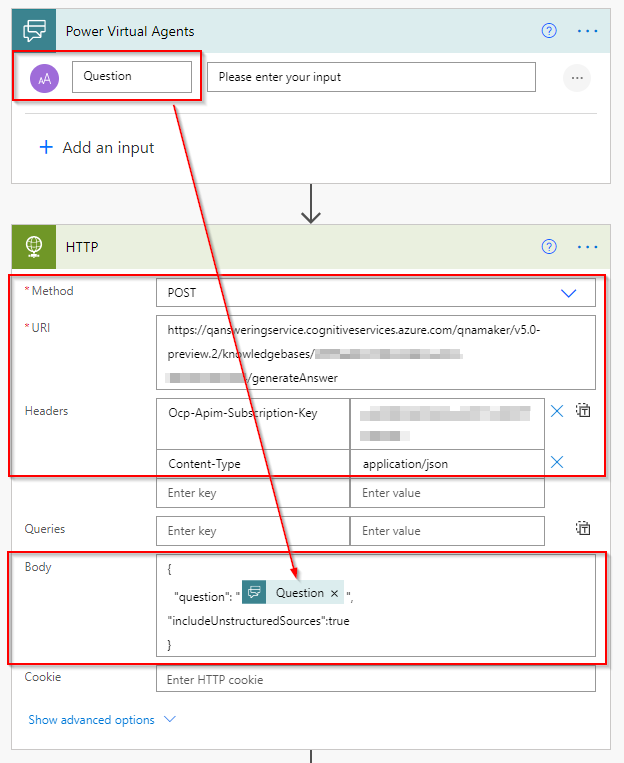
Task: Expand the Method dropdown
Action: pos(568,293)
